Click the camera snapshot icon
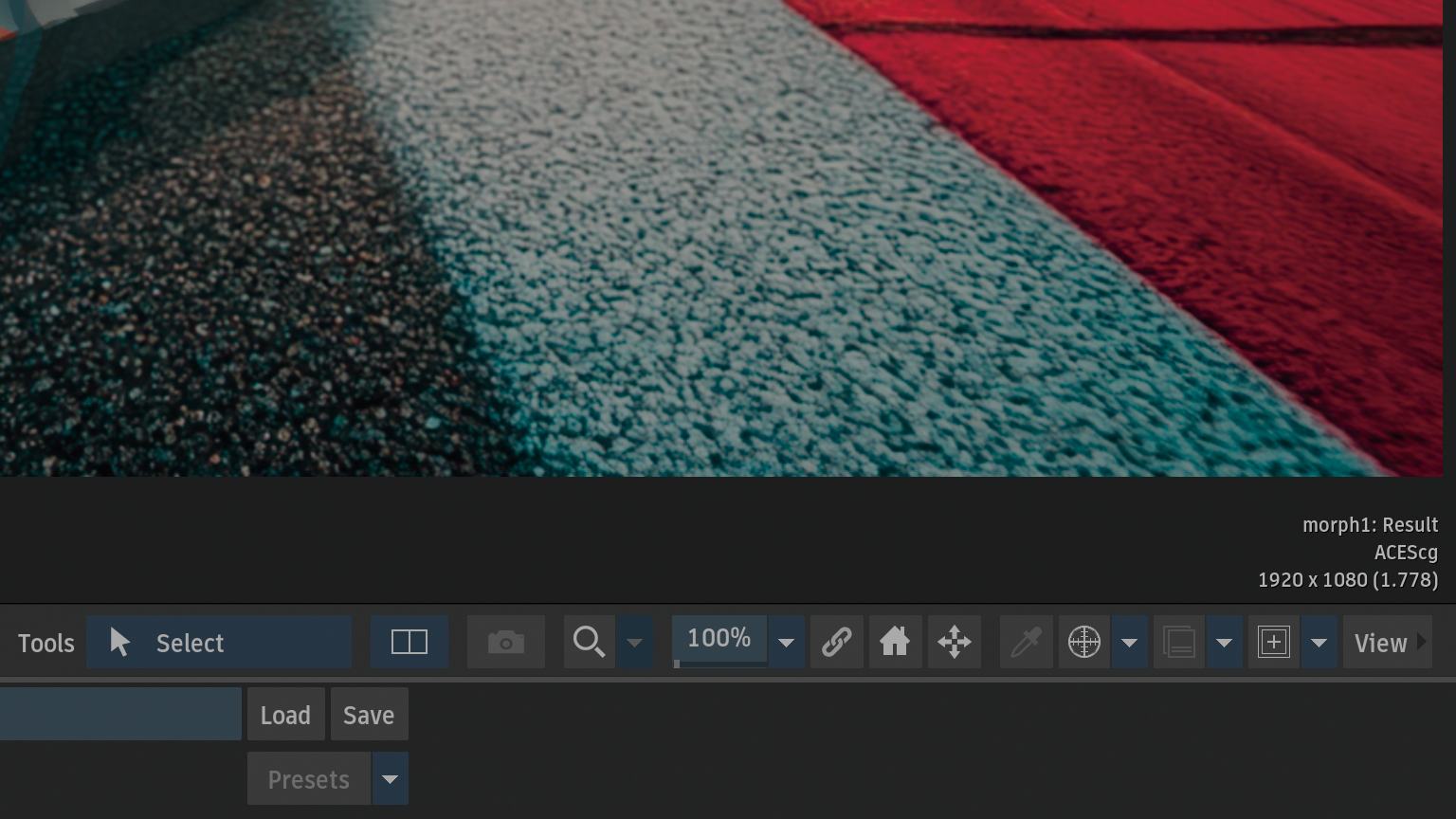Screen dimensions: 1456x819 coord(506,643)
